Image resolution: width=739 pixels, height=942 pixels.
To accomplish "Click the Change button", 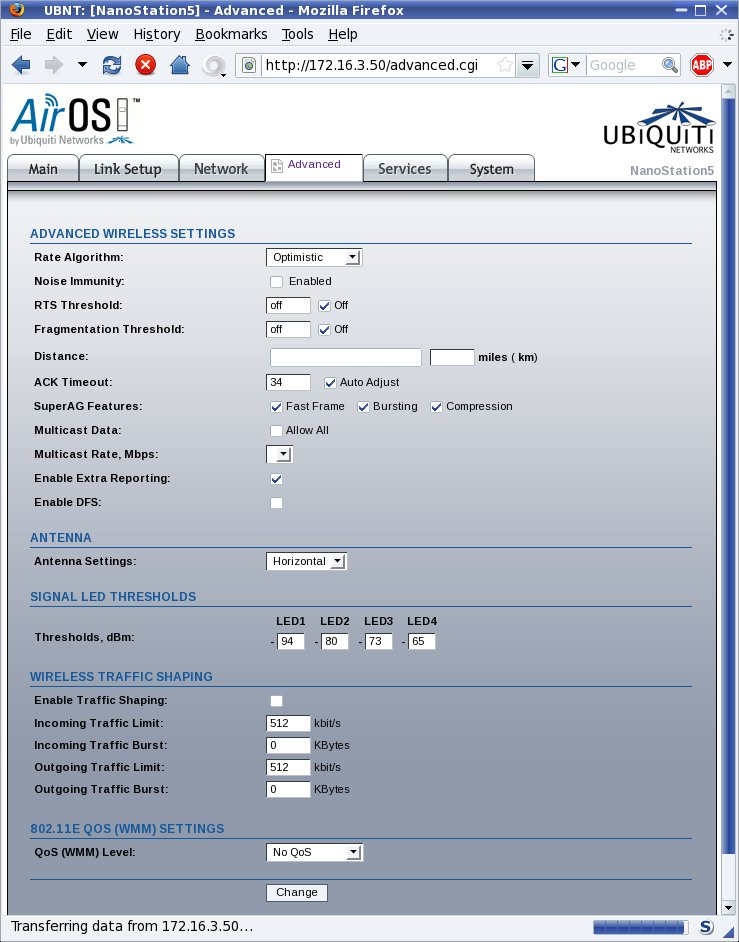I will [x=296, y=893].
